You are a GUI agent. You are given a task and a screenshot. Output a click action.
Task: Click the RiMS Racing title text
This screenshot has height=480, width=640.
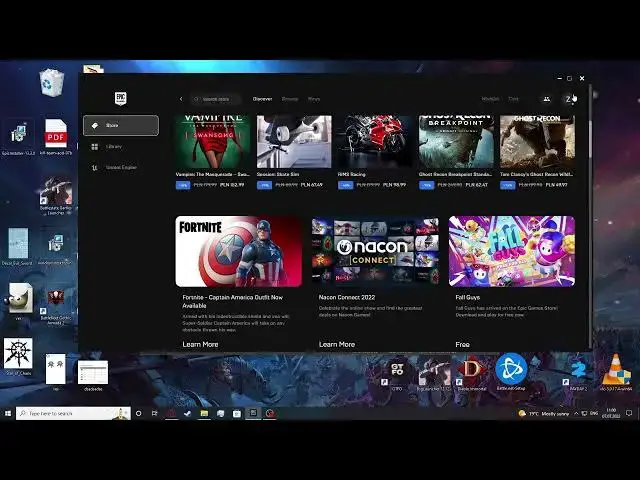point(351,174)
